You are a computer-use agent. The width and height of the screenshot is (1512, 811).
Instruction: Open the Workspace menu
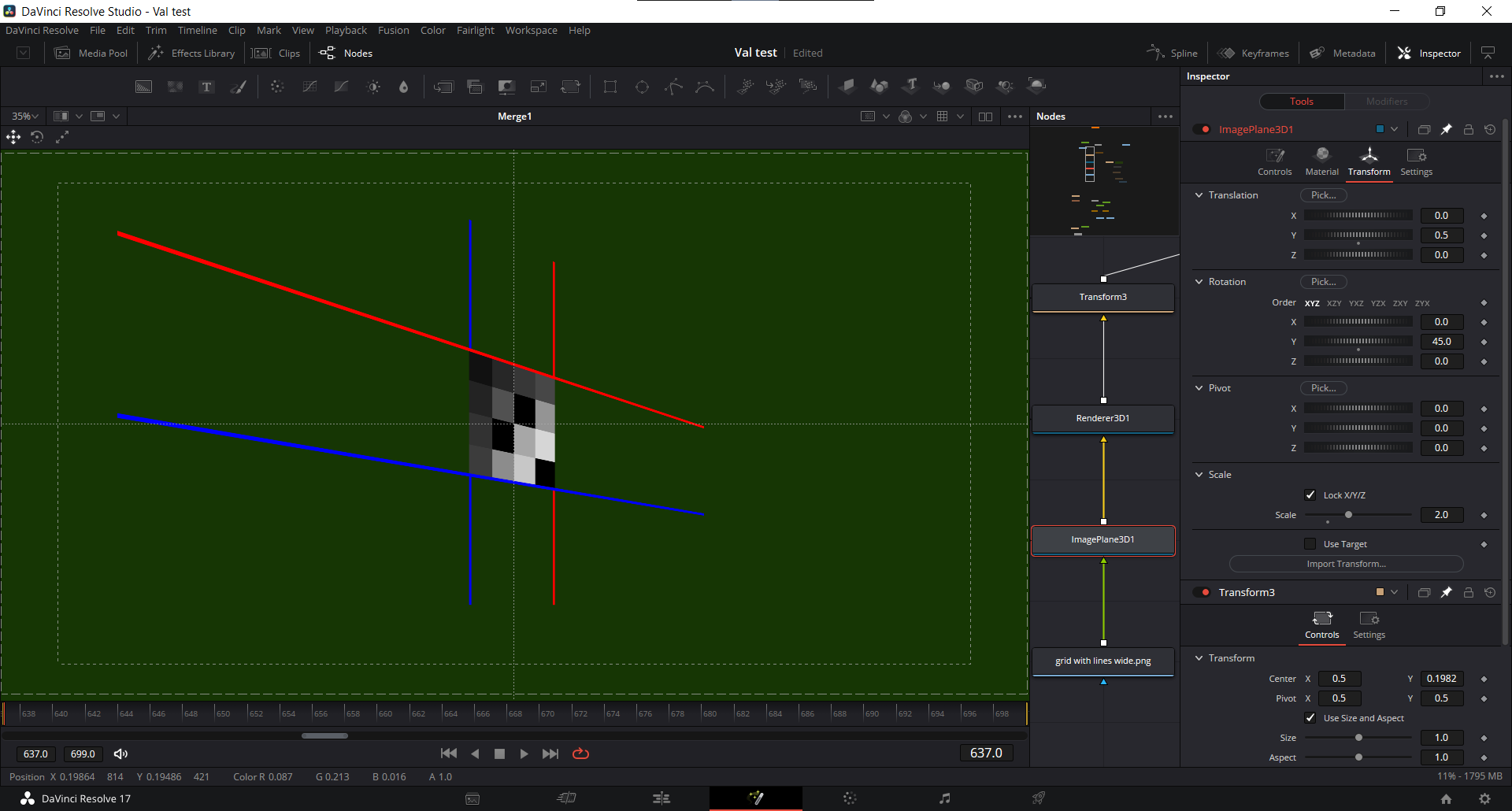pos(532,31)
